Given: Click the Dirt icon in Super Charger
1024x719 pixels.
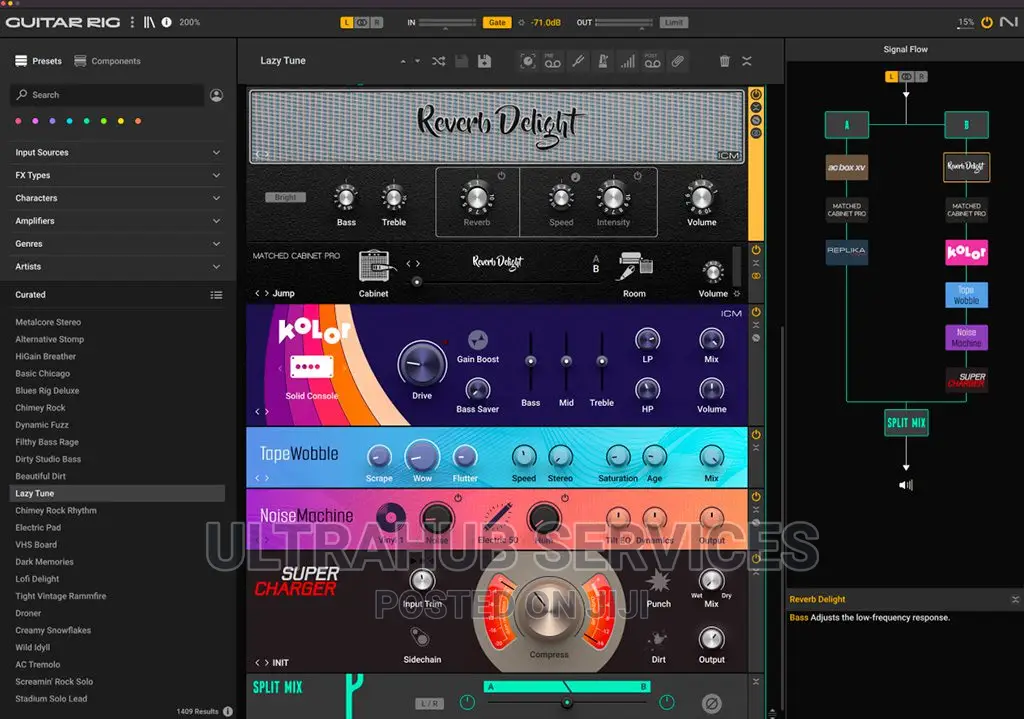Looking at the screenshot, I should click(658, 639).
